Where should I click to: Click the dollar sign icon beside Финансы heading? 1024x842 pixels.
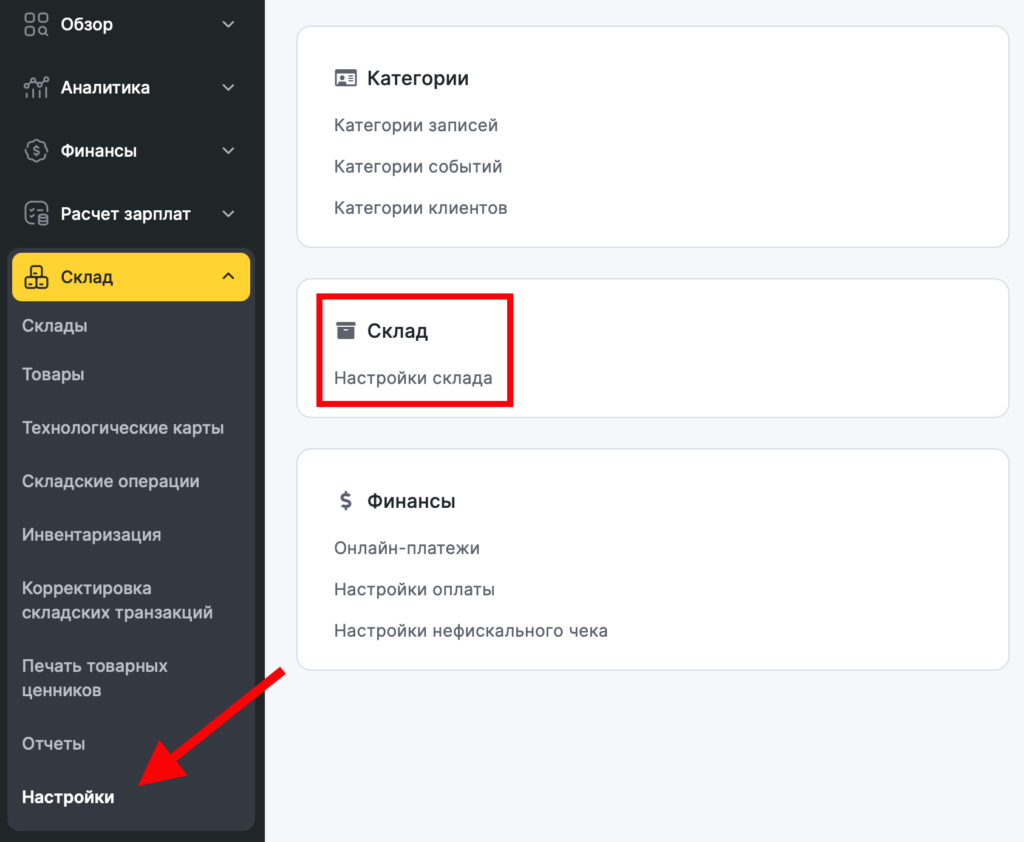[346, 501]
